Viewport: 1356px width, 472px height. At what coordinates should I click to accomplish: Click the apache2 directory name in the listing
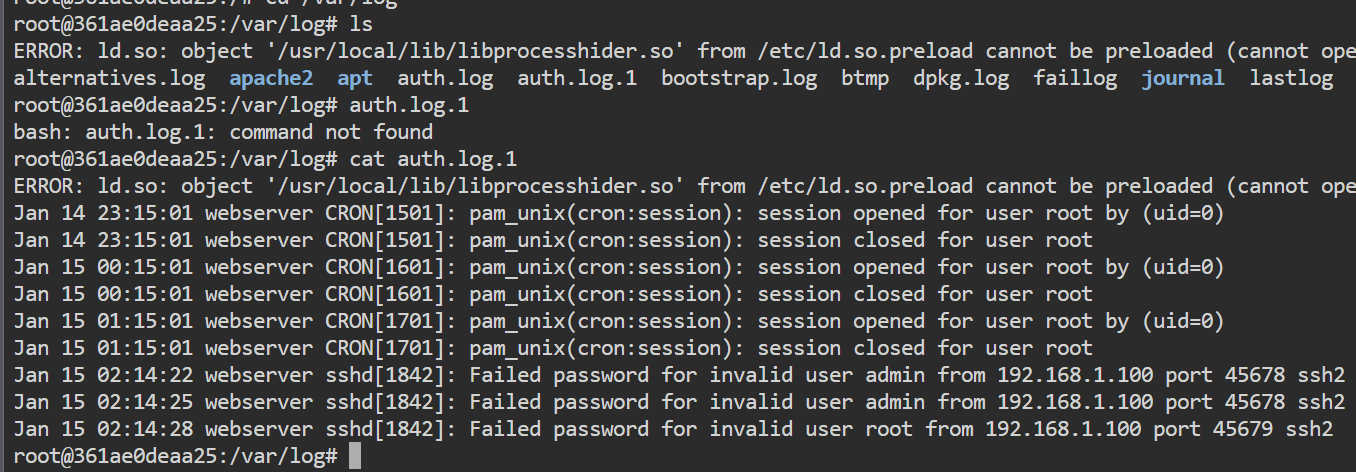tap(273, 78)
